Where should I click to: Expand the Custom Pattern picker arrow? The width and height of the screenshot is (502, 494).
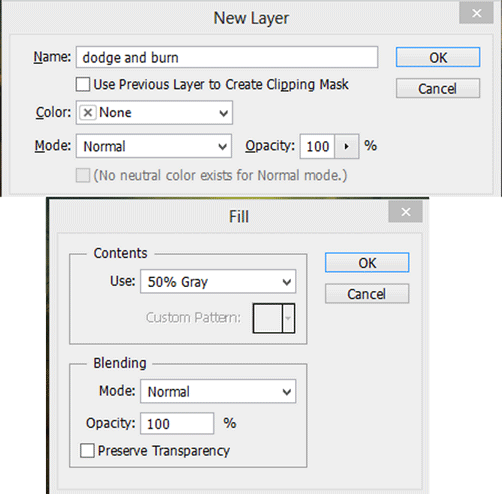(x=288, y=318)
